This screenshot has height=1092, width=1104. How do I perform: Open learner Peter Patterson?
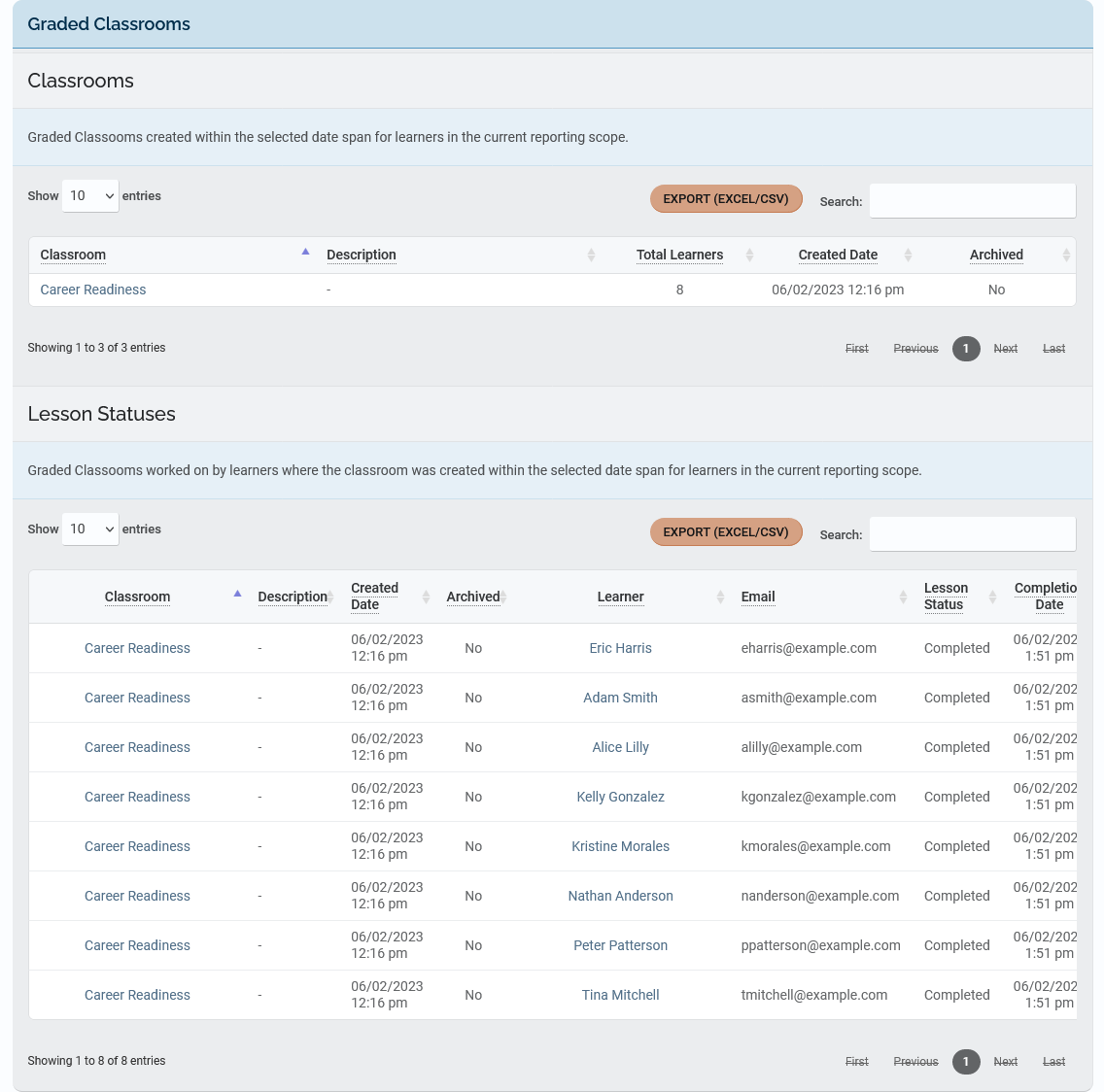point(620,945)
